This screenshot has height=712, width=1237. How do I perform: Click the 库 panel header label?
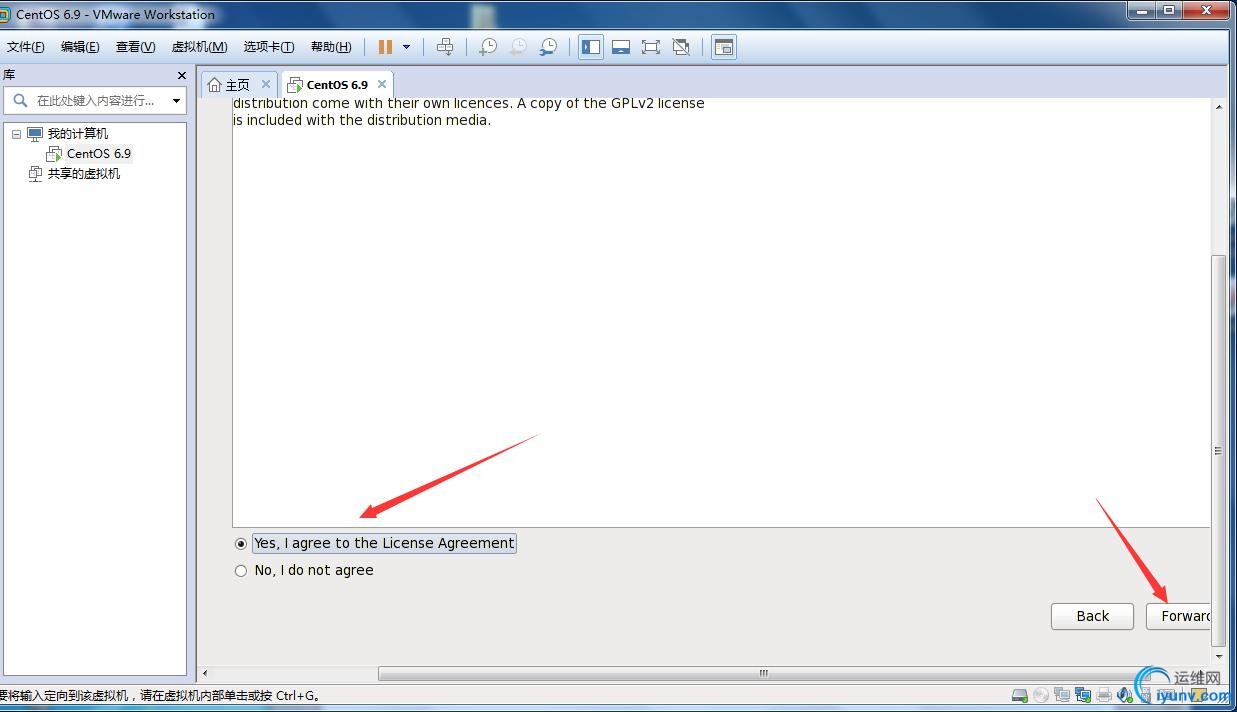[9, 75]
